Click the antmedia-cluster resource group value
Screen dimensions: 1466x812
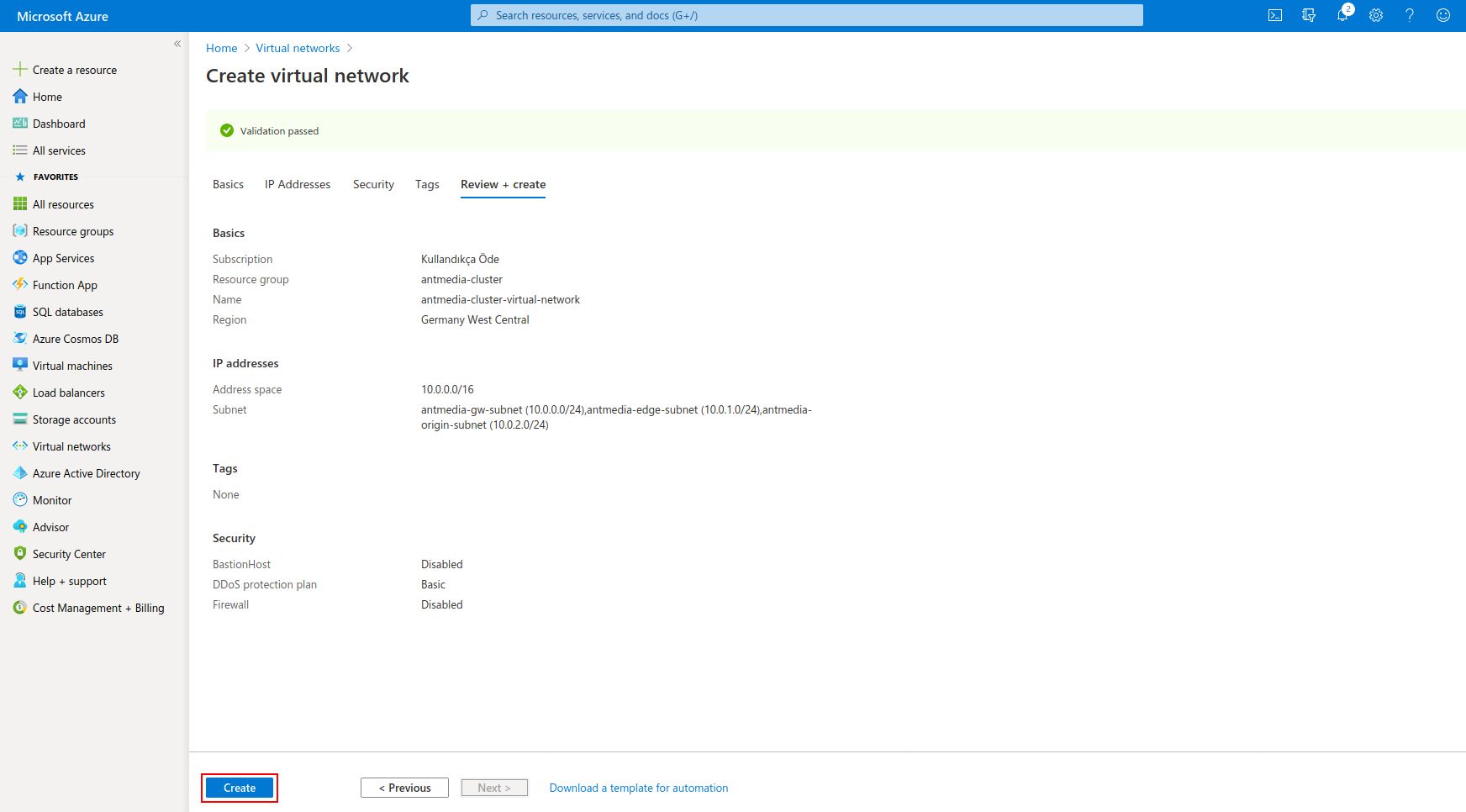point(461,279)
